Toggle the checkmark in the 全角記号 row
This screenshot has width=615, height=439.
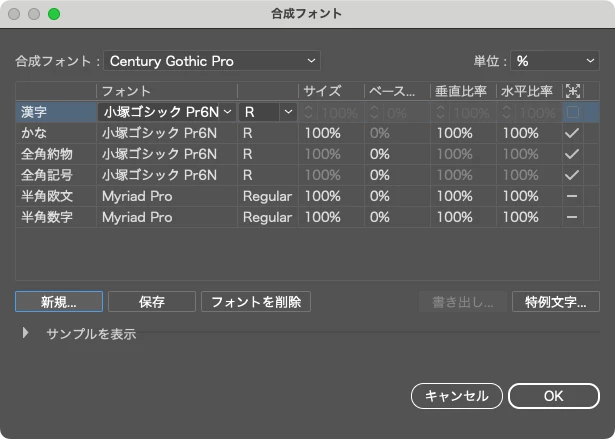(572, 175)
